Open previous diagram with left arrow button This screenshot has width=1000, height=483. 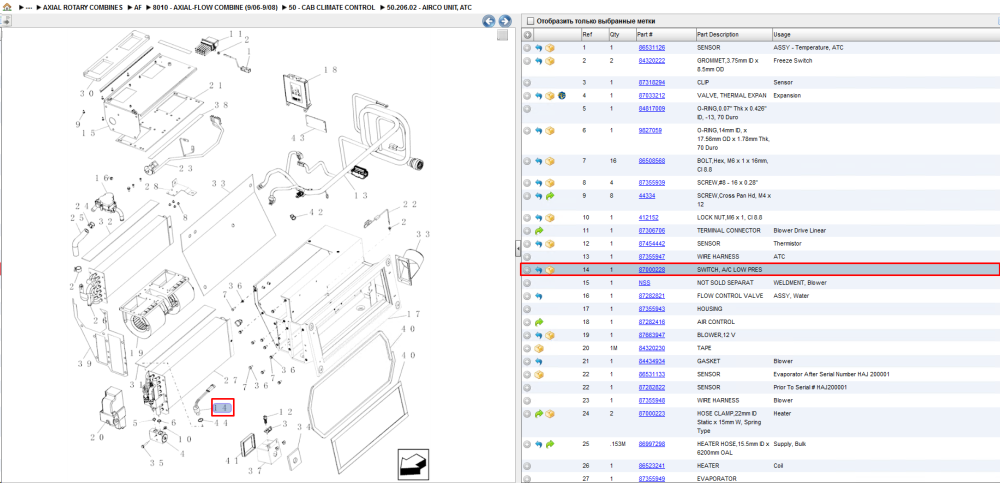(x=489, y=21)
